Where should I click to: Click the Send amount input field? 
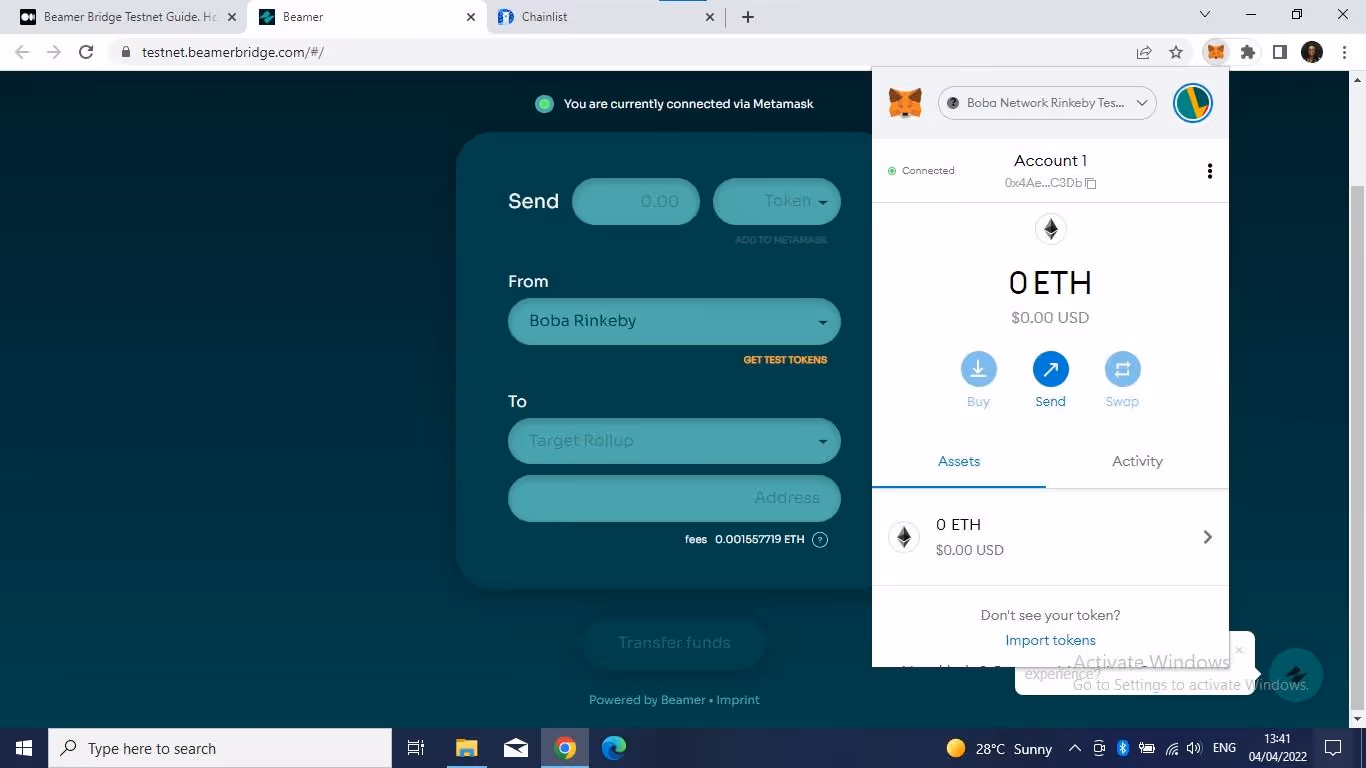tap(636, 201)
